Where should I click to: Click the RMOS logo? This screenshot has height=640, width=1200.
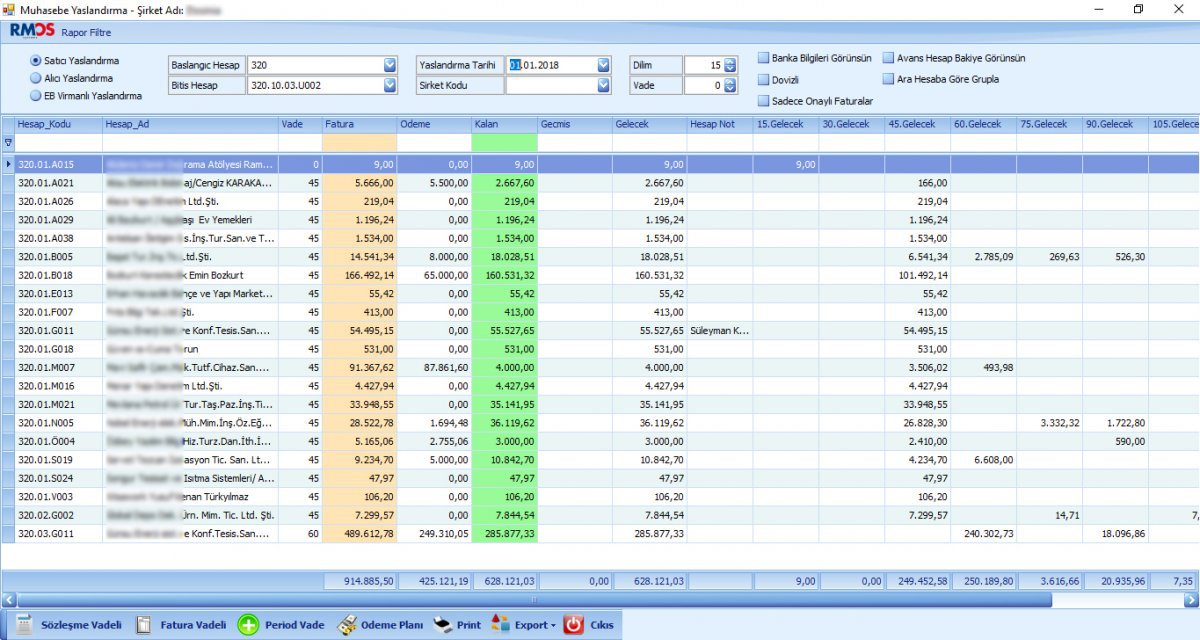(x=31, y=31)
